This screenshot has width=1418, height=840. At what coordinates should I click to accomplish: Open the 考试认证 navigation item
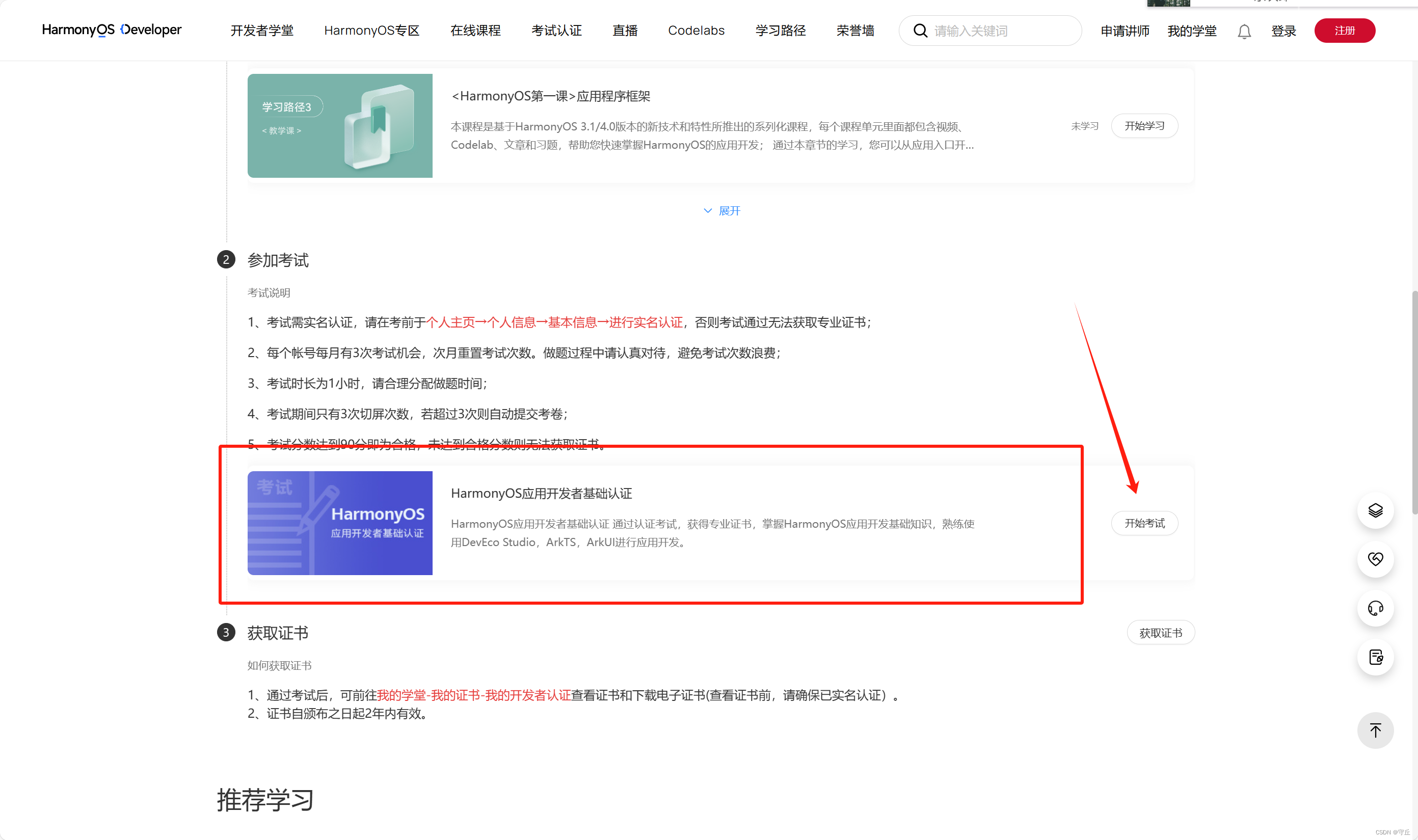(556, 31)
